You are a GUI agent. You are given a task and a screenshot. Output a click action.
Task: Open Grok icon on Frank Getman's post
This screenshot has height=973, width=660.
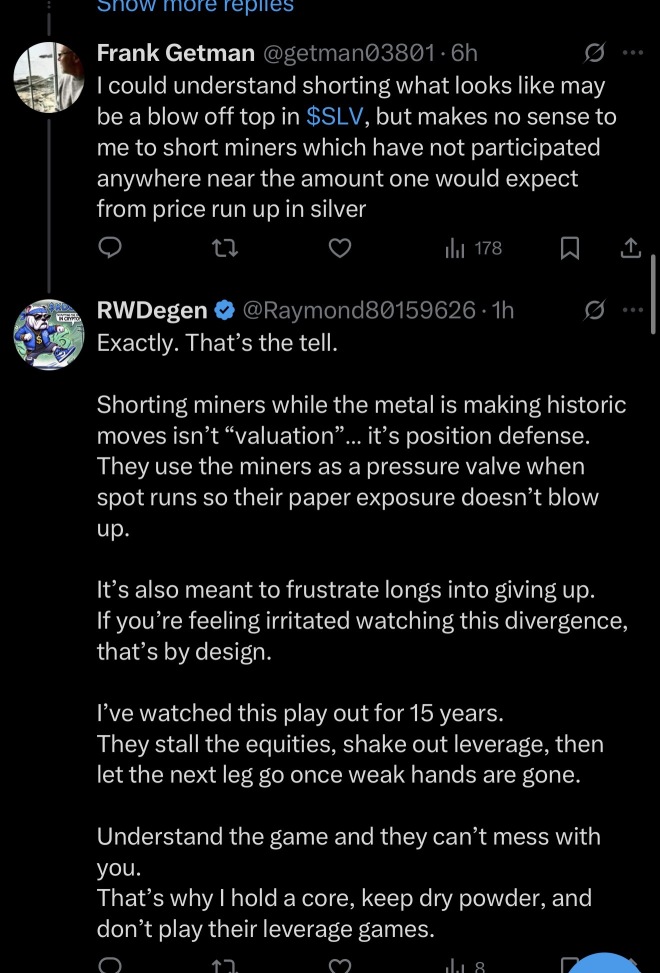click(594, 54)
